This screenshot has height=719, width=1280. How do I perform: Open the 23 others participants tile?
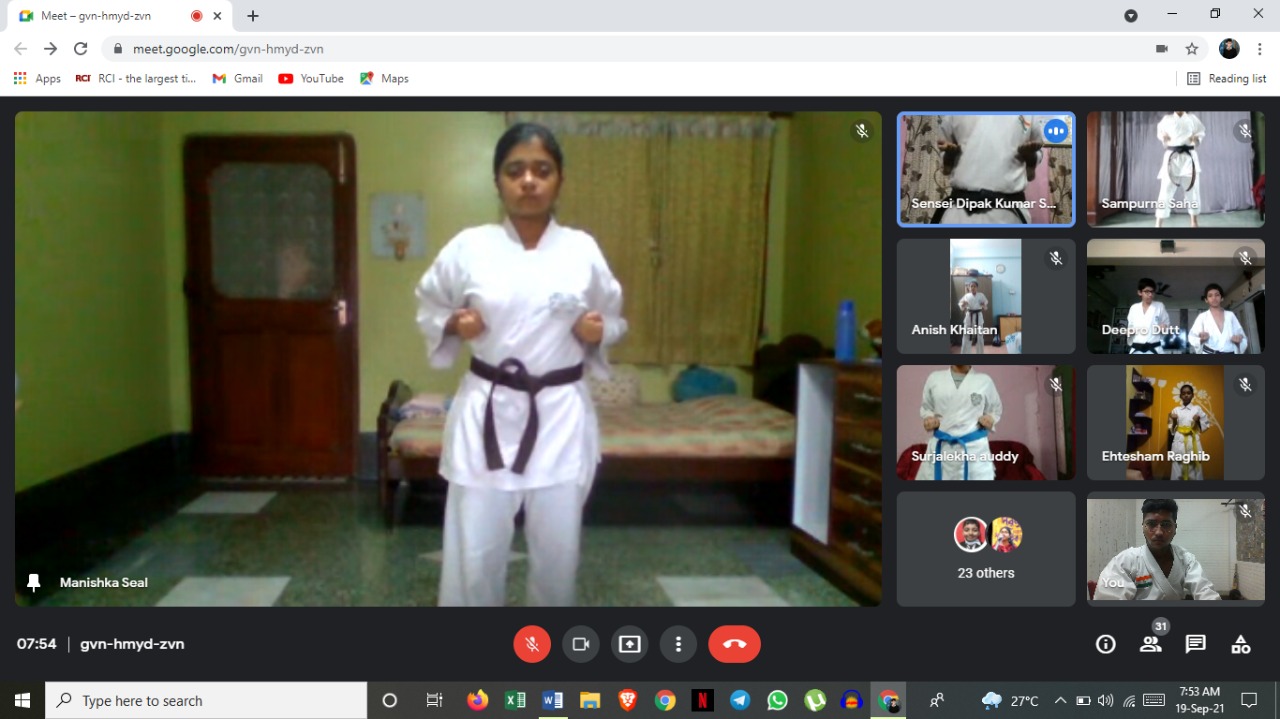click(986, 549)
